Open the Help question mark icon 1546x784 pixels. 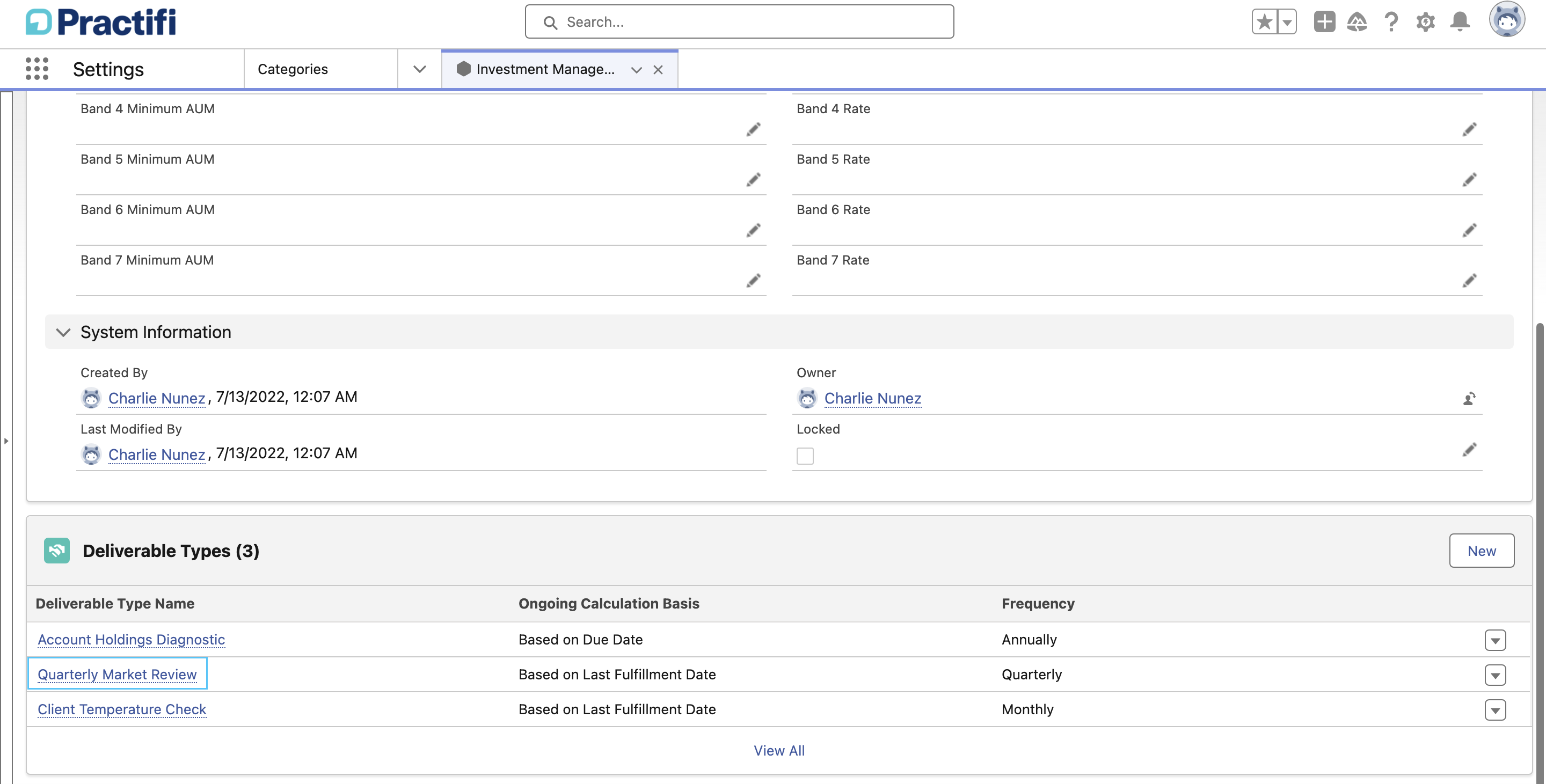pos(1390,22)
